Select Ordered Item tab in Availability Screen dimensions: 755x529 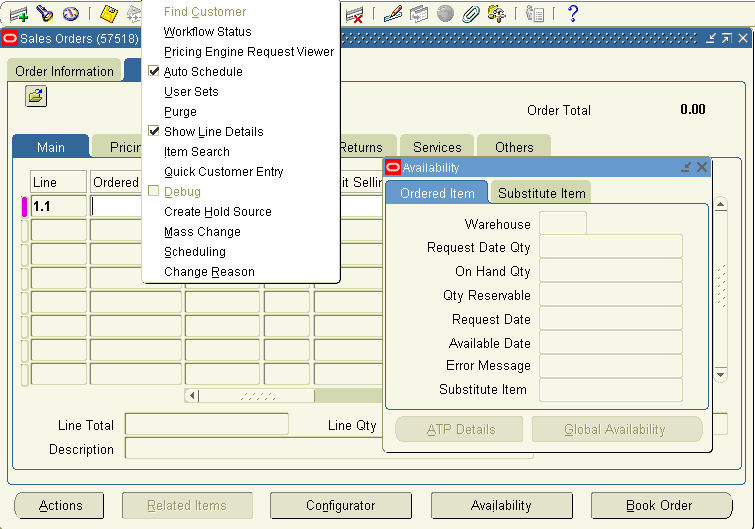point(437,193)
